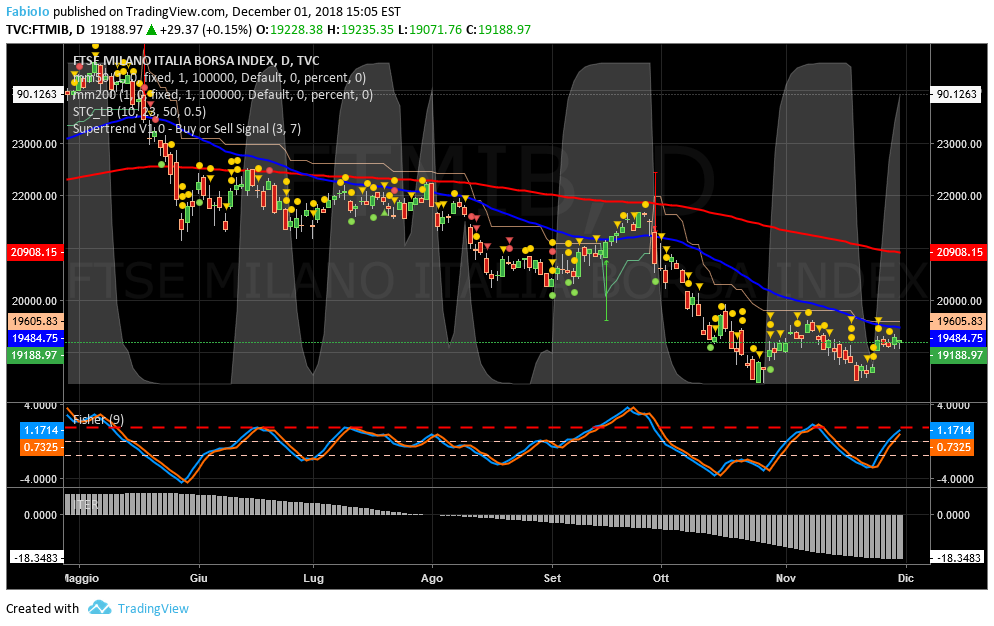The height and width of the screenshot is (626, 994).
Task: Open the TradingView link at bottom
Action: pyautogui.click(x=153, y=608)
